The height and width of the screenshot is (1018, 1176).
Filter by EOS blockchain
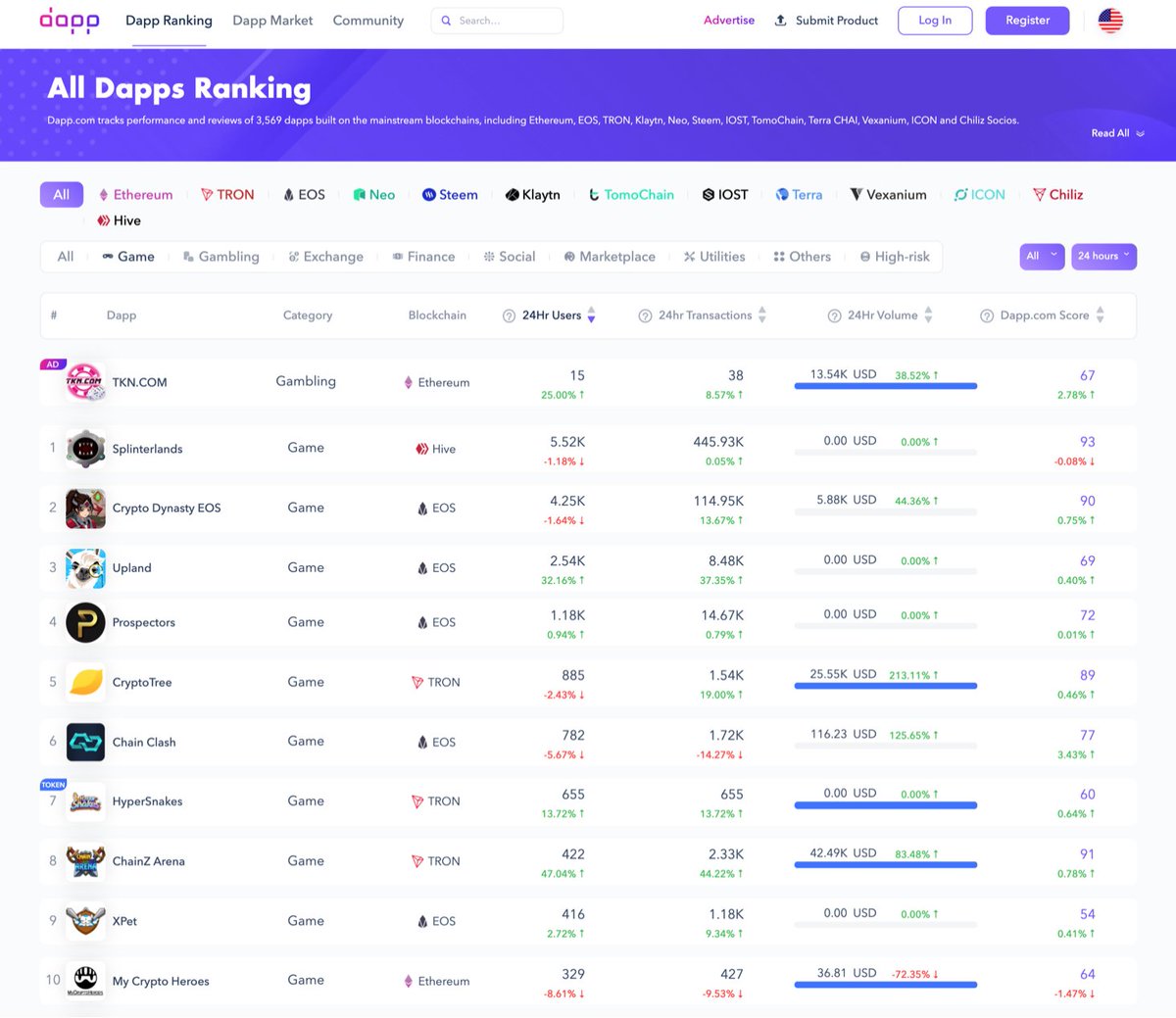[304, 195]
